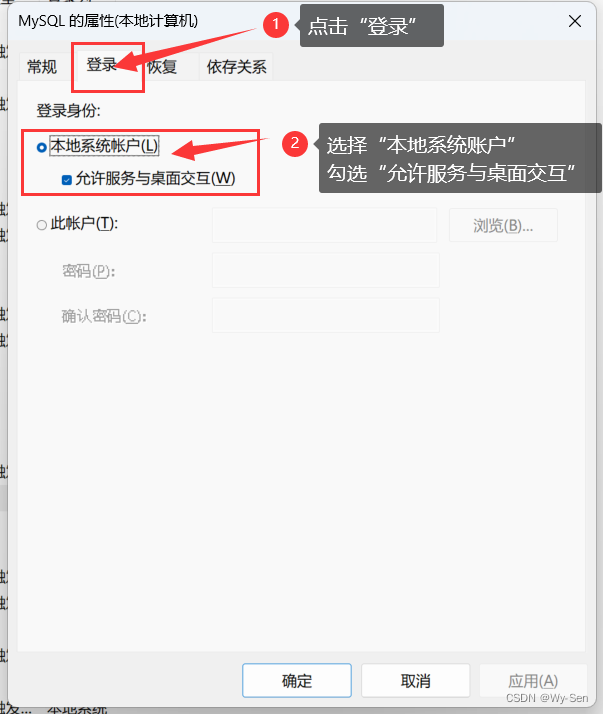
Task: Click the 密码(P) password field
Action: click(x=326, y=270)
